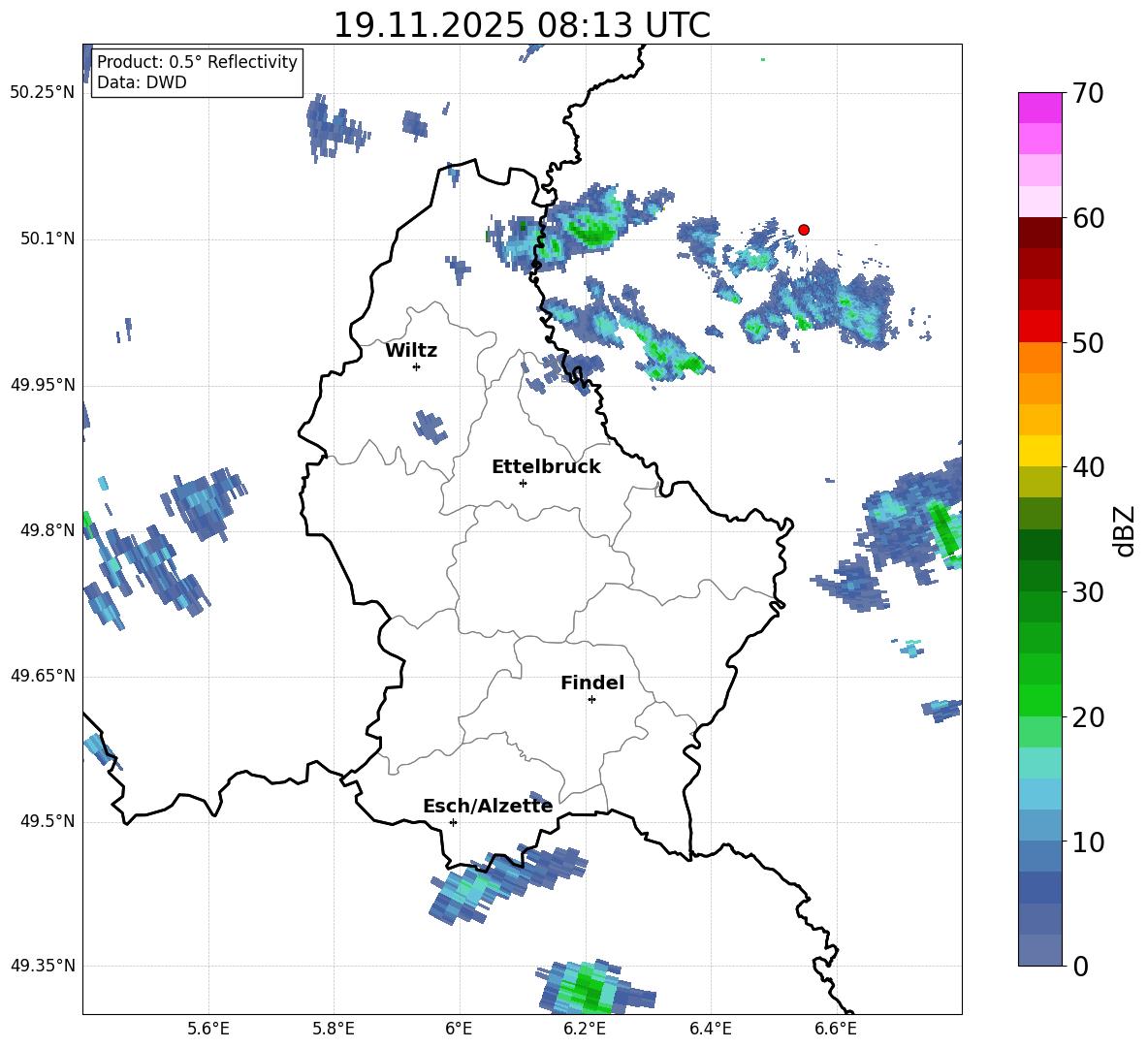Viewport: 1148px width, 1048px height.
Task: Click the 50.1°N latitude label
Action: (48, 238)
